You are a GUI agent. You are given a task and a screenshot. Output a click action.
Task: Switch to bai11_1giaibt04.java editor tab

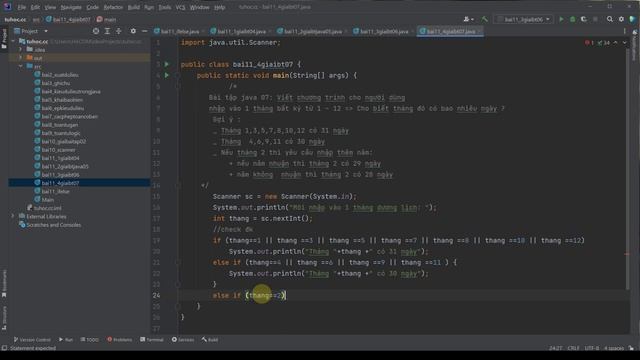tap(241, 31)
